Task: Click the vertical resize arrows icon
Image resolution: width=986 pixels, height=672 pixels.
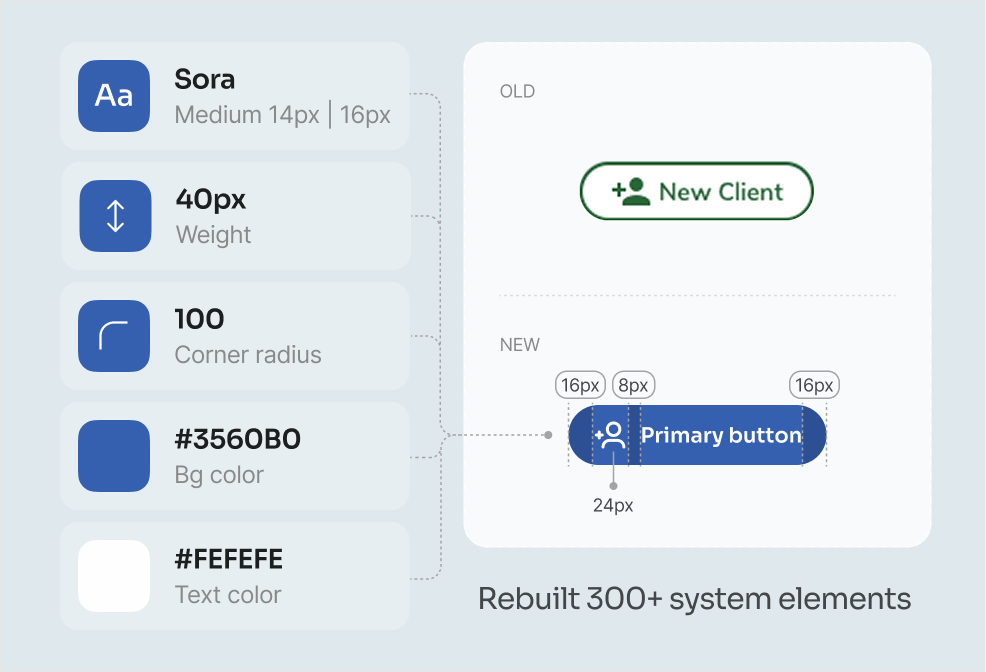Action: coord(115,216)
